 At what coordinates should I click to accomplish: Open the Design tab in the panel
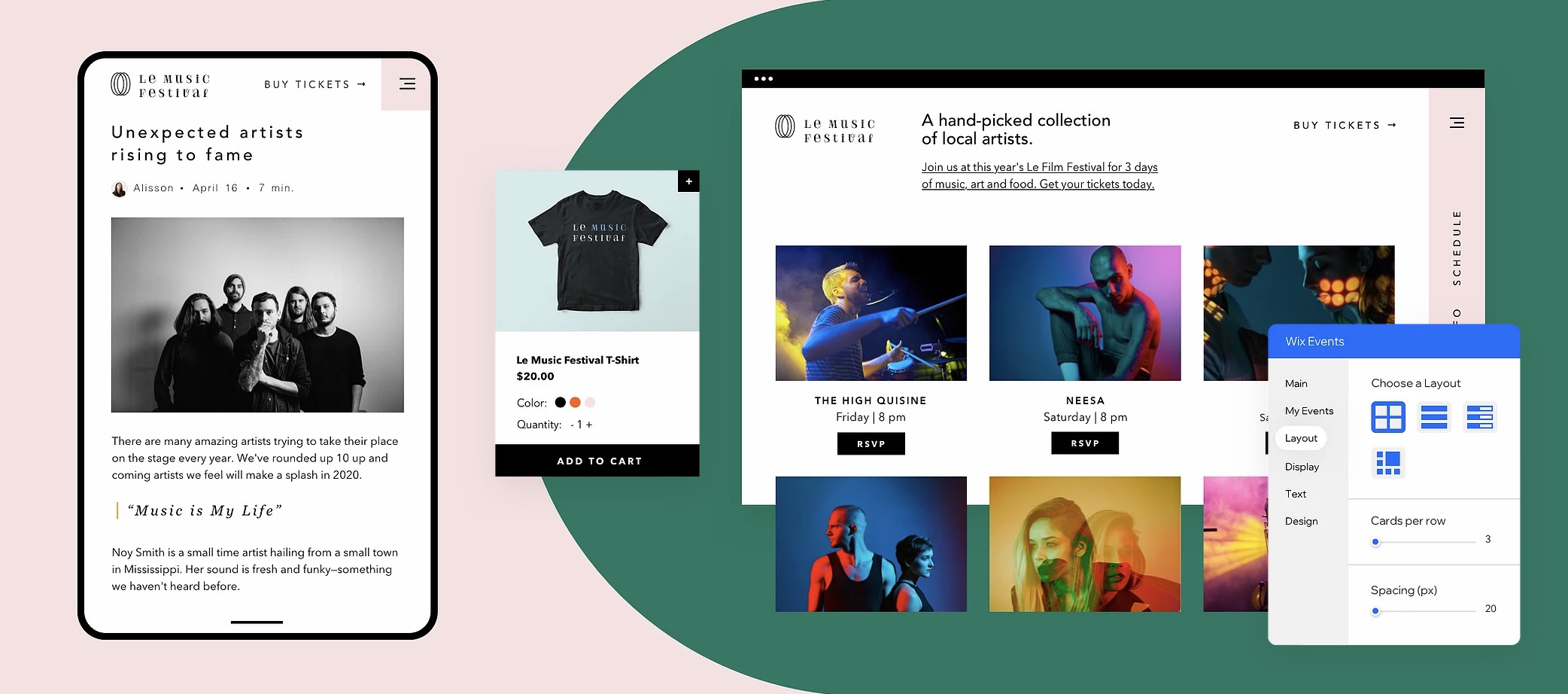tap(1301, 521)
